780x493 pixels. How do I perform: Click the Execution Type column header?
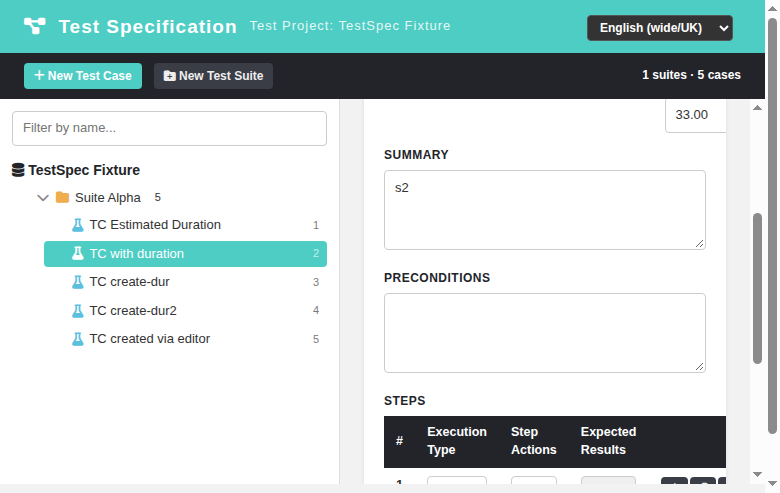click(457, 441)
